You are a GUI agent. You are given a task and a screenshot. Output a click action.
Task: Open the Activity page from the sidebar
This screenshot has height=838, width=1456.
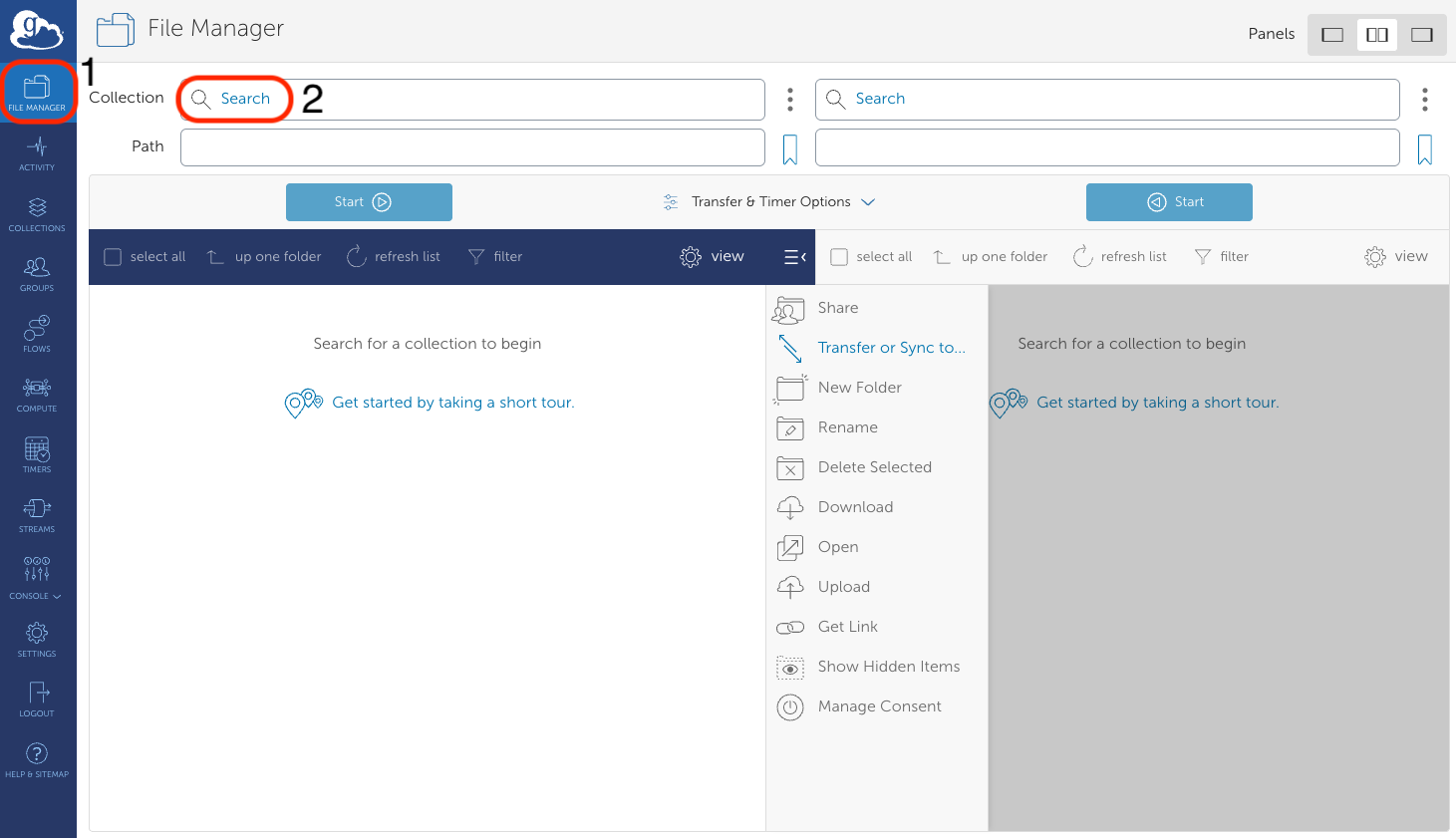[37, 152]
